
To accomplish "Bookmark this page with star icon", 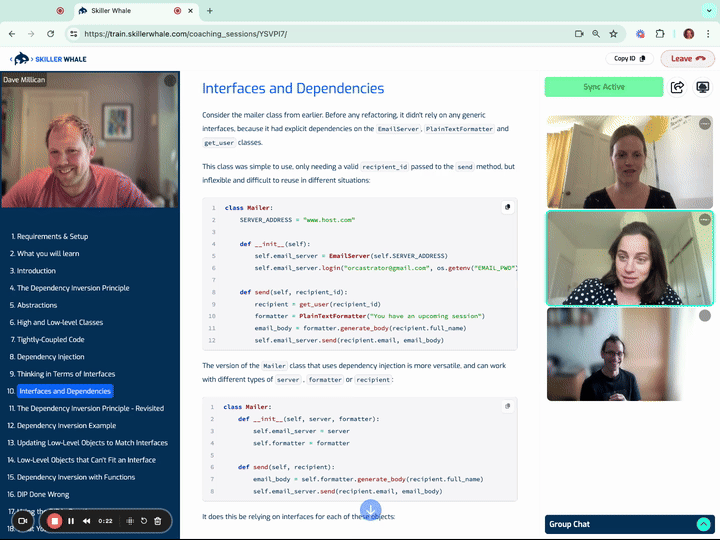I will click(613, 34).
